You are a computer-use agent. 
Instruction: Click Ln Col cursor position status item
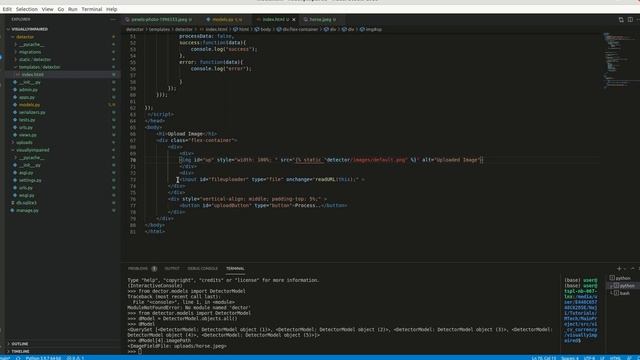point(544,358)
